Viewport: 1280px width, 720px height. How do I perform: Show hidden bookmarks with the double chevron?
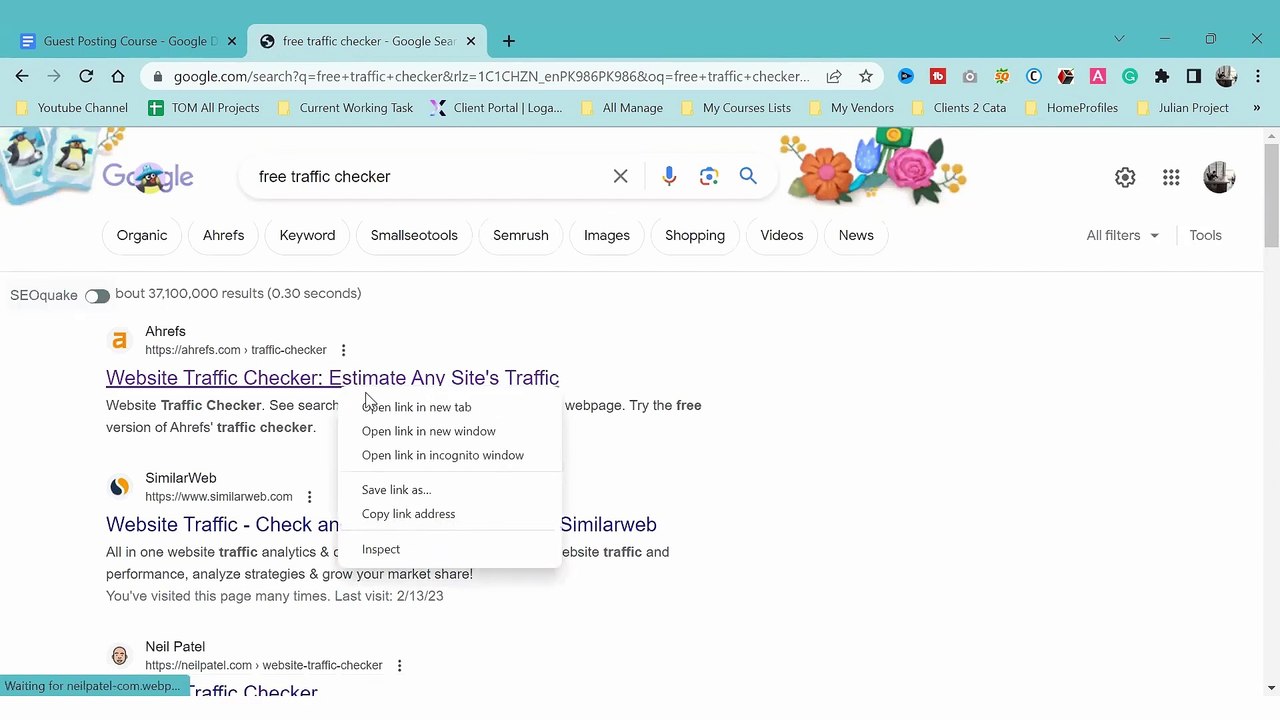[1257, 108]
